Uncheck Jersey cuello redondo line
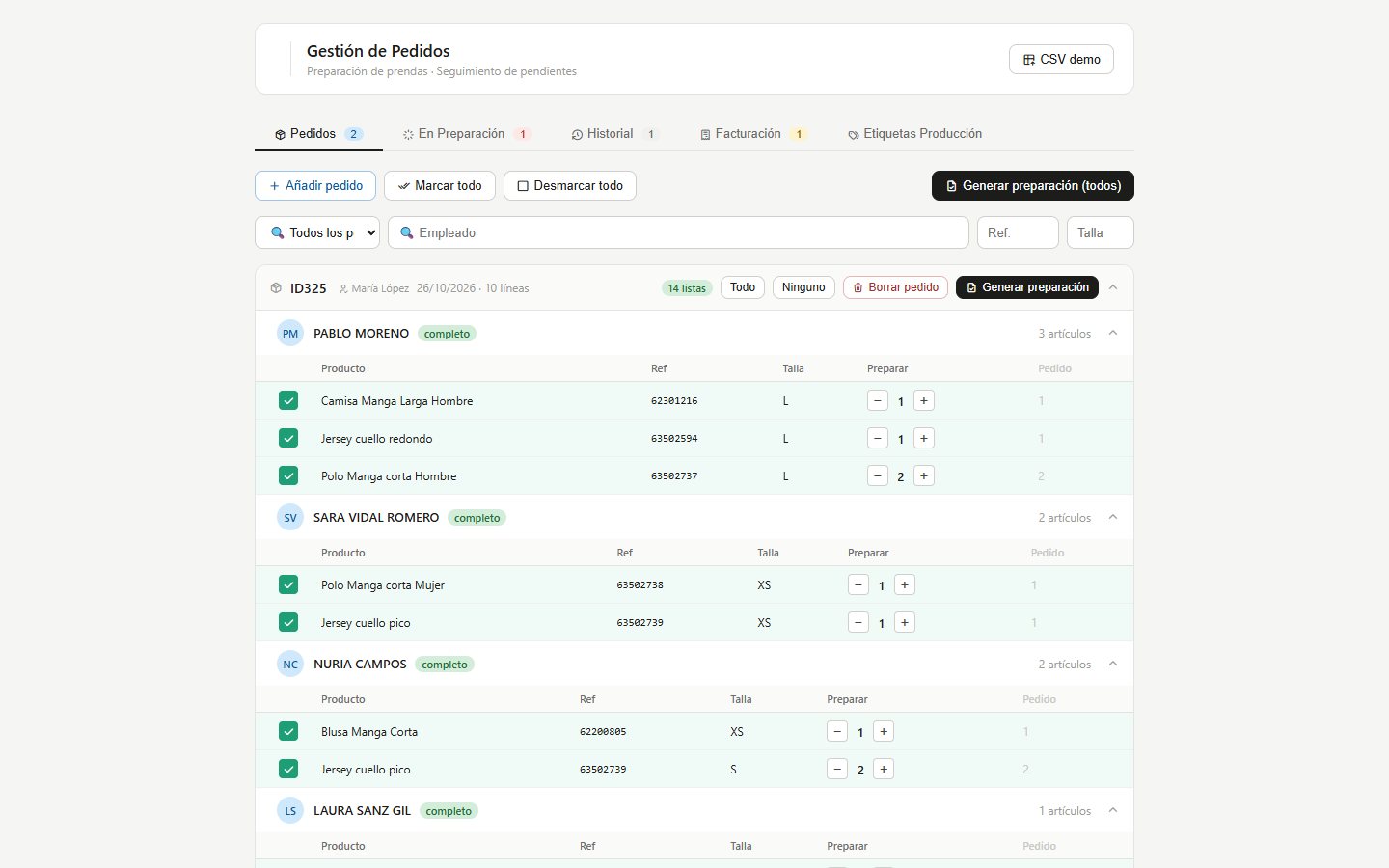The height and width of the screenshot is (868, 1389). click(x=288, y=438)
